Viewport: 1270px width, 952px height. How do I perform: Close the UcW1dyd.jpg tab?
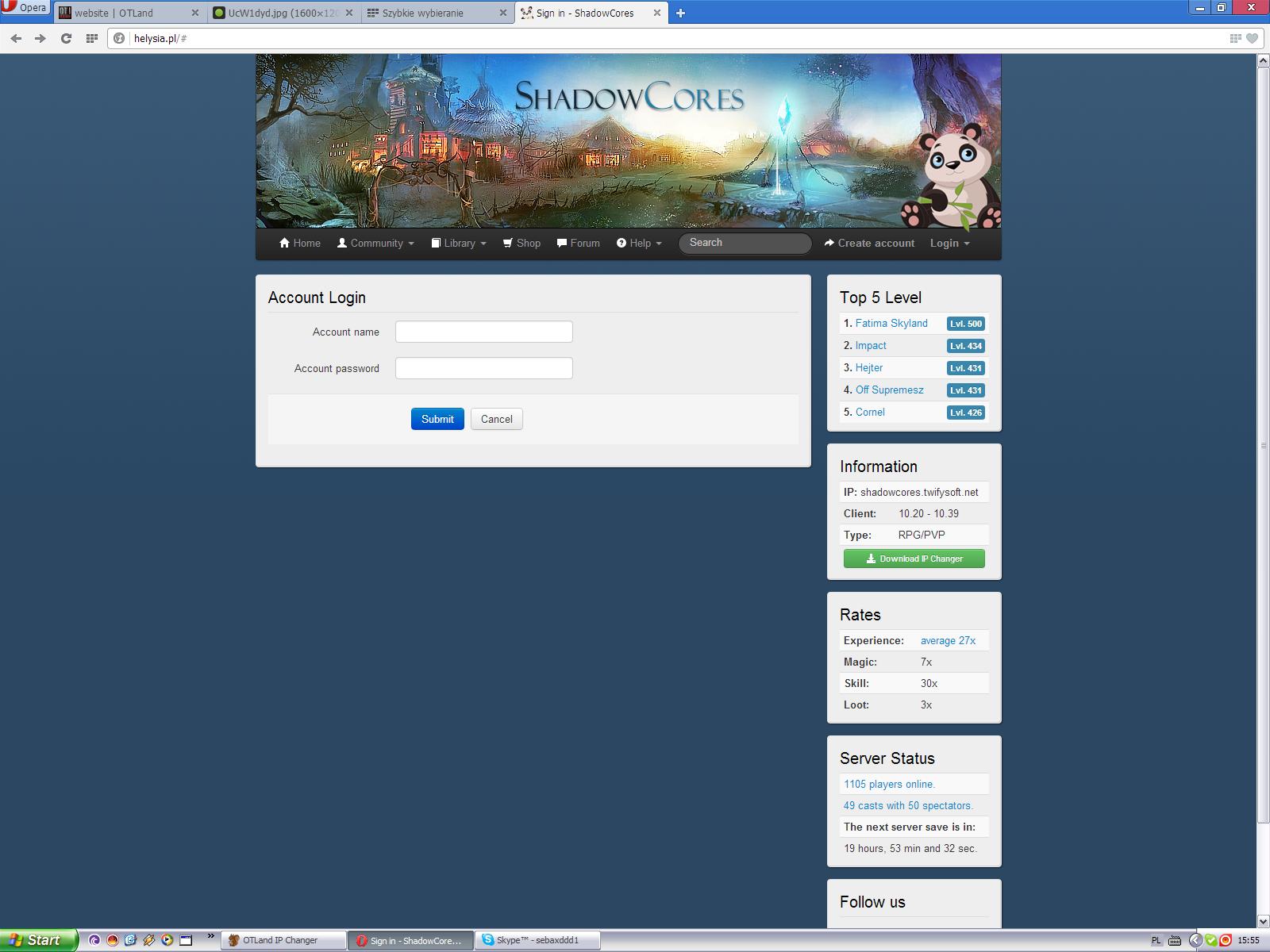[x=349, y=13]
